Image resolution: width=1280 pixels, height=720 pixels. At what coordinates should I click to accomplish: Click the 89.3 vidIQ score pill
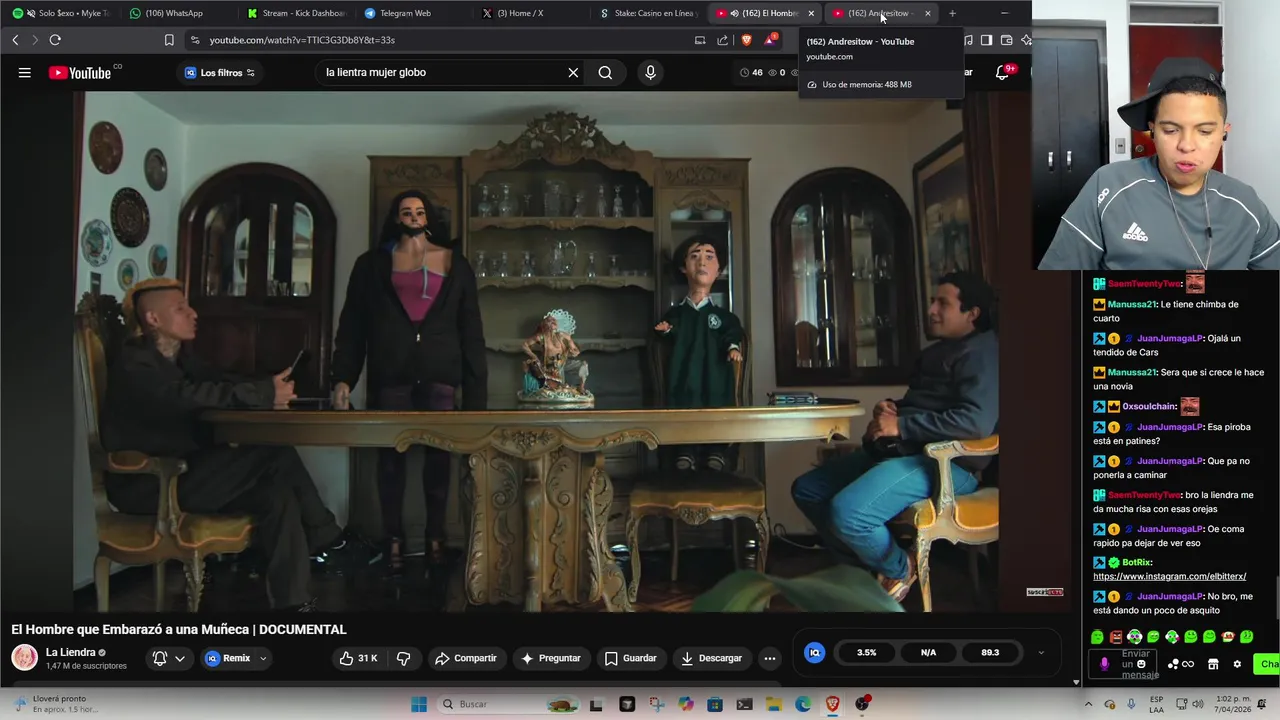coord(990,652)
